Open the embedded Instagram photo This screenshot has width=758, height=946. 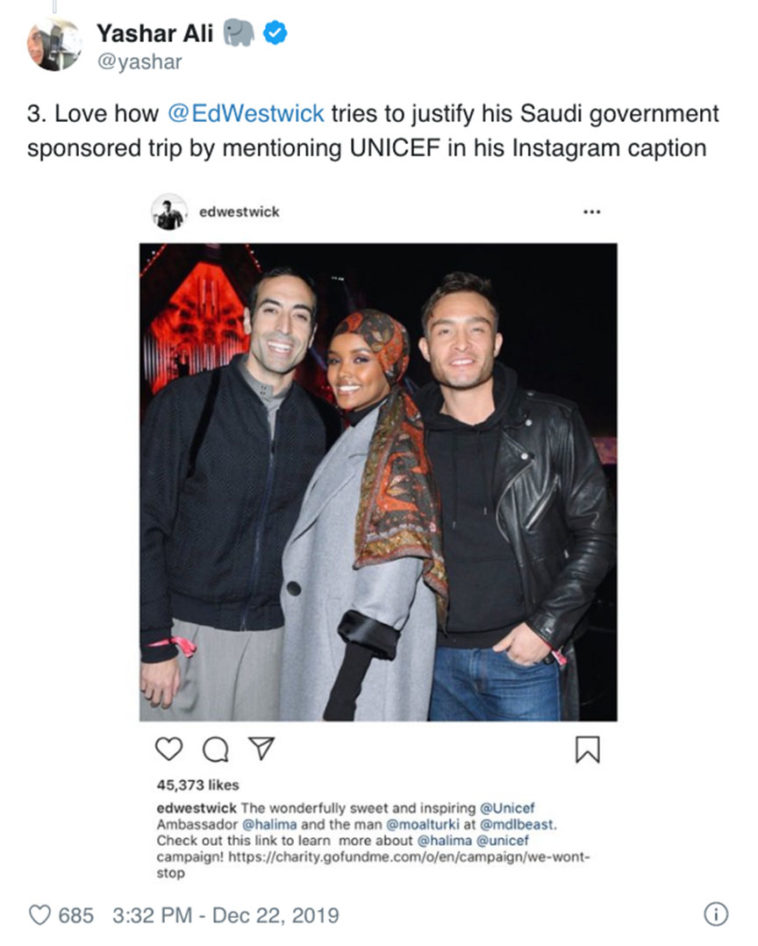click(378, 482)
